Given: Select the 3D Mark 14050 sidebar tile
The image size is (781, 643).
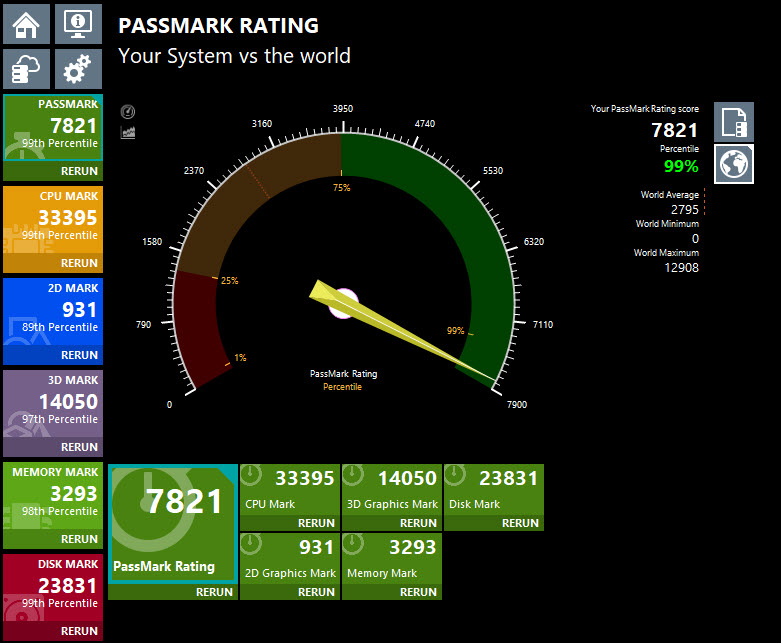Looking at the screenshot, I should tap(53, 404).
